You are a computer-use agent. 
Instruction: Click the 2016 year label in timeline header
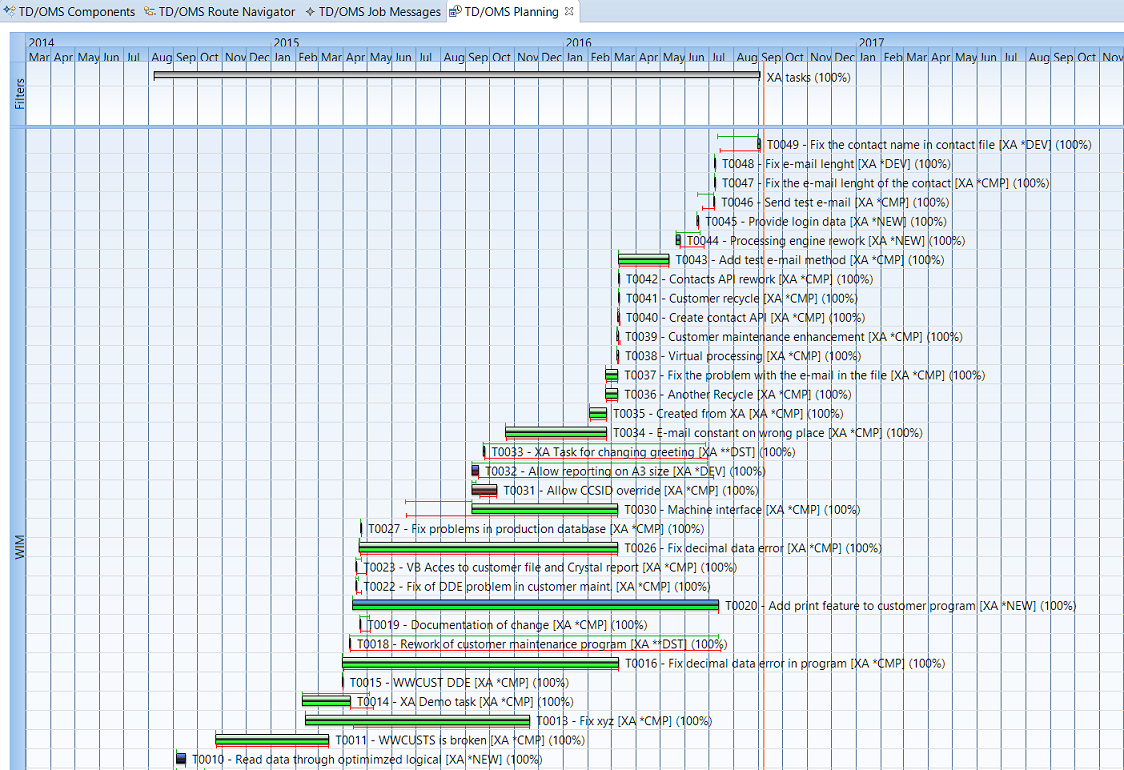tap(578, 43)
